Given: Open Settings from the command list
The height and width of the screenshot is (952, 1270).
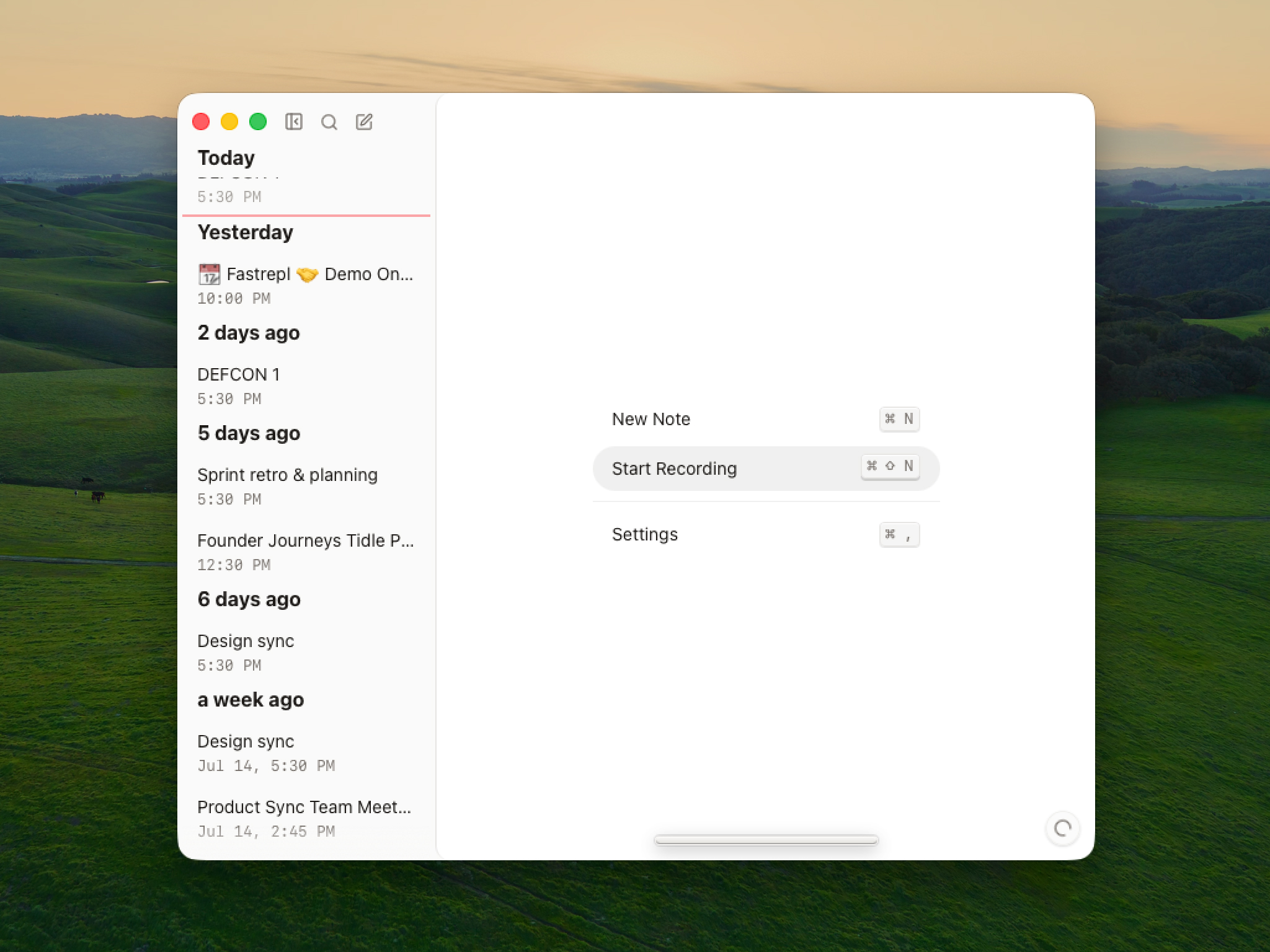Looking at the screenshot, I should pyautogui.click(x=766, y=534).
